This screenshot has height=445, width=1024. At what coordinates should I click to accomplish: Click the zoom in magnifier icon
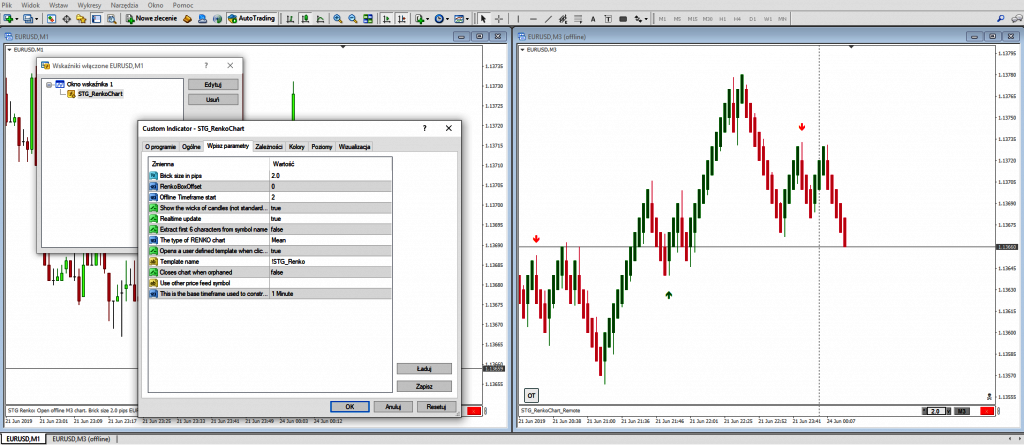337,18
